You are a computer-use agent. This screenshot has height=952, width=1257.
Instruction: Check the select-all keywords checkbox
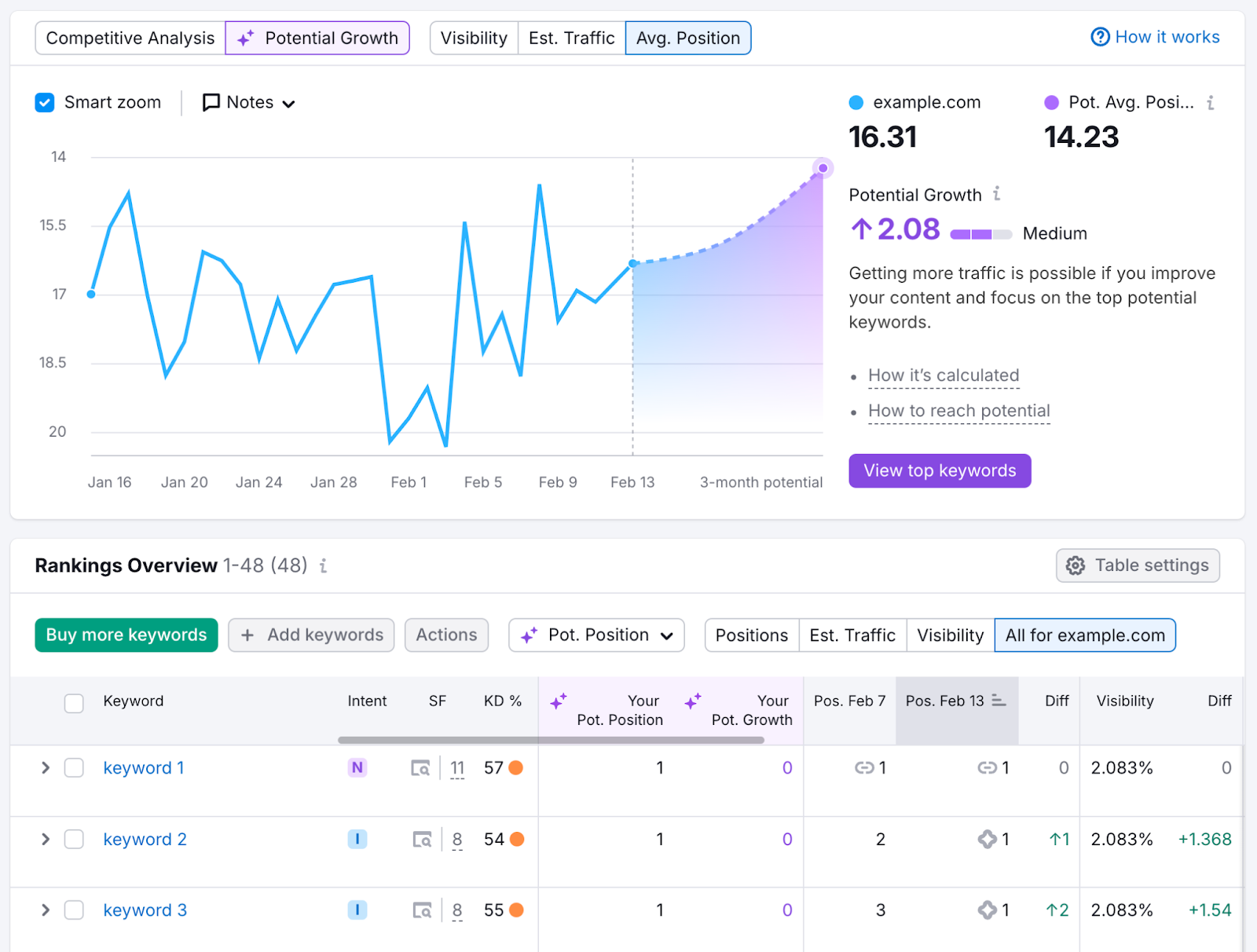pyautogui.click(x=74, y=703)
